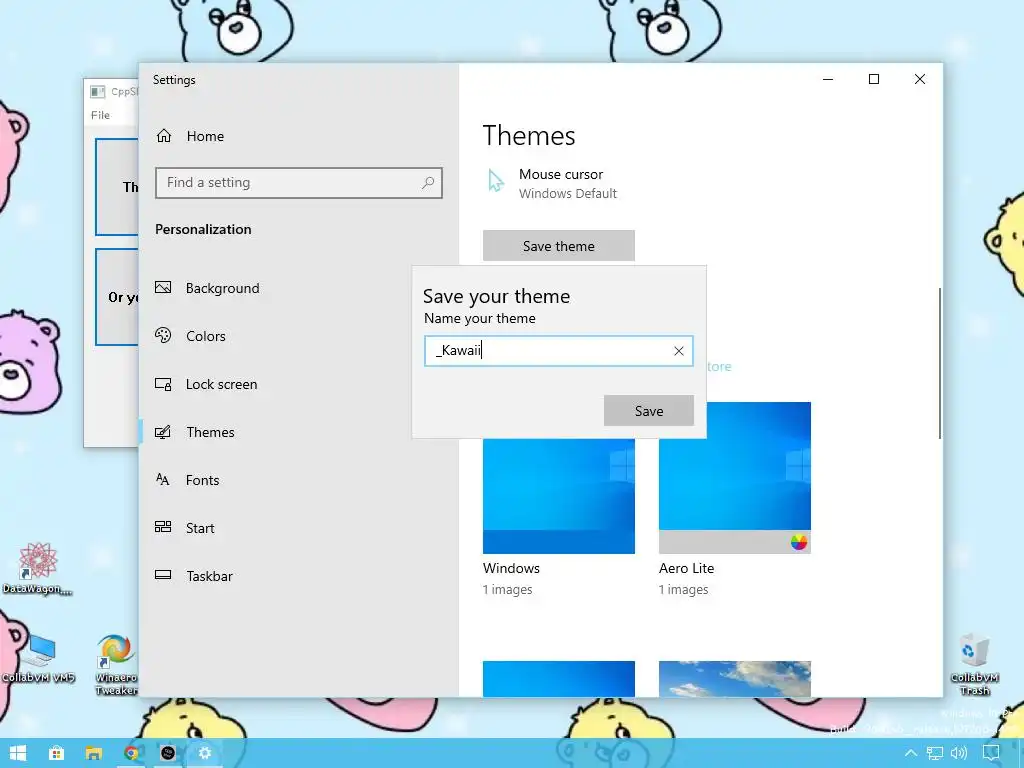Click the Settings page vertical scrollbar

click(x=940, y=363)
